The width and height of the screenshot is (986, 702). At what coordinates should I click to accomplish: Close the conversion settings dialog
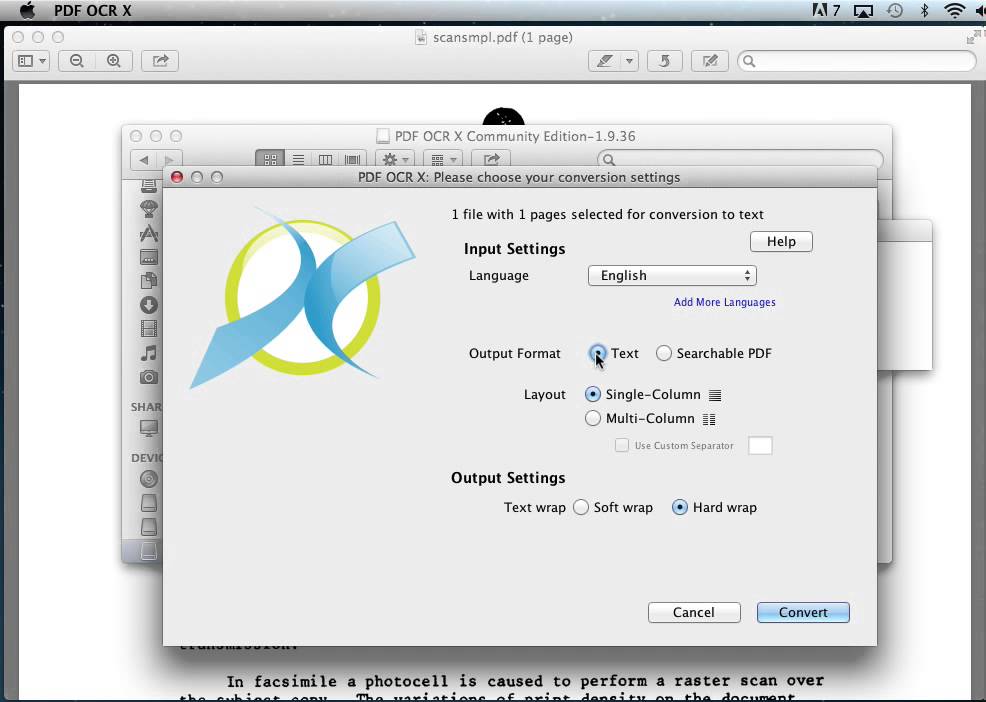pos(177,177)
